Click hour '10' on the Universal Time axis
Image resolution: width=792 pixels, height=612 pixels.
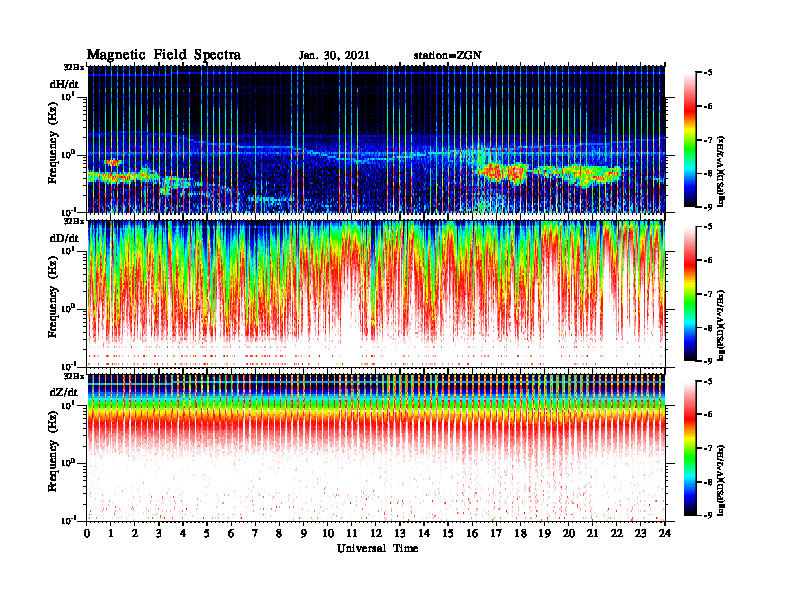pyautogui.click(x=328, y=533)
